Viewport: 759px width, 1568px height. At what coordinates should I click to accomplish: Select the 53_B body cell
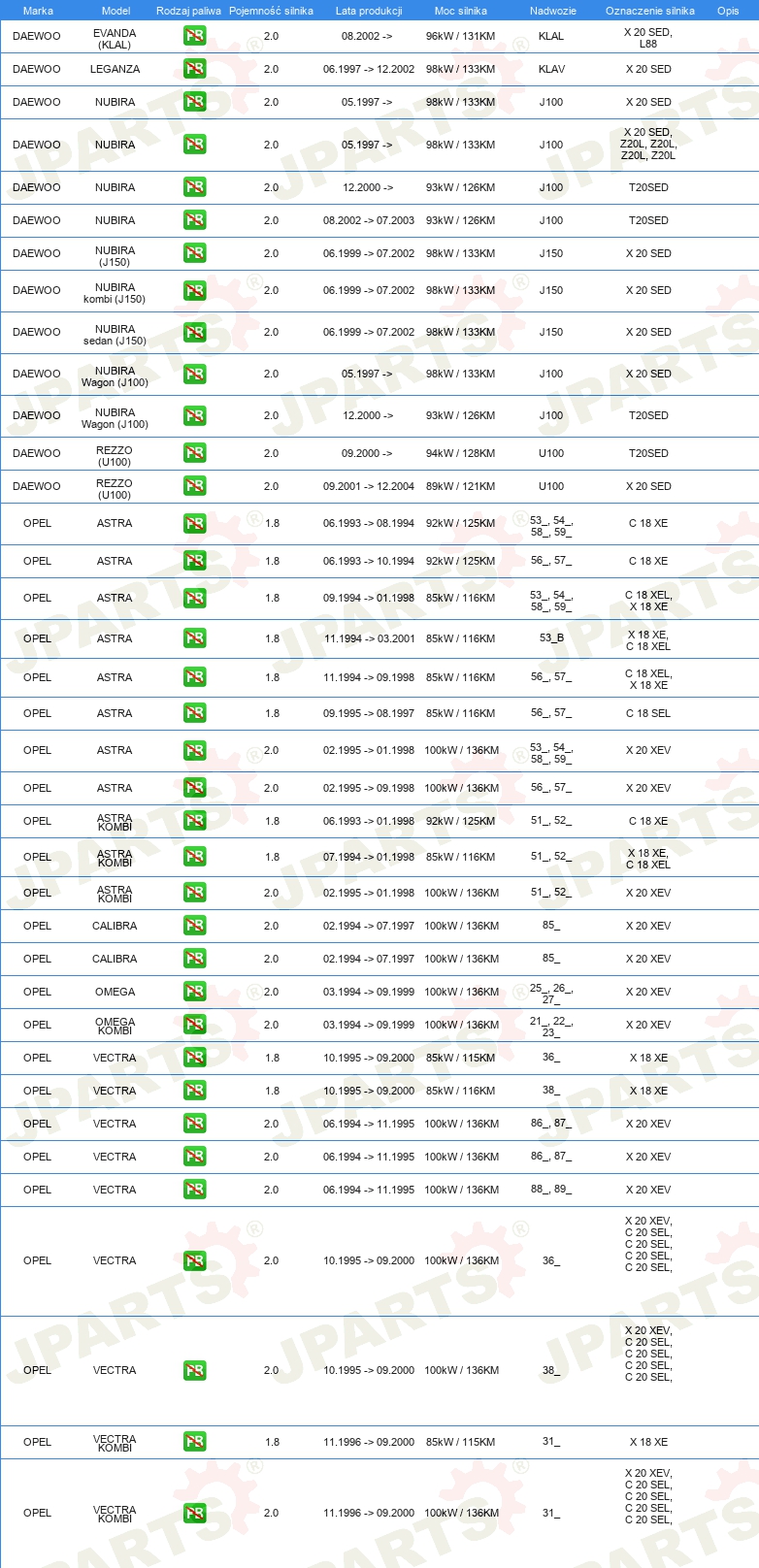click(x=551, y=638)
